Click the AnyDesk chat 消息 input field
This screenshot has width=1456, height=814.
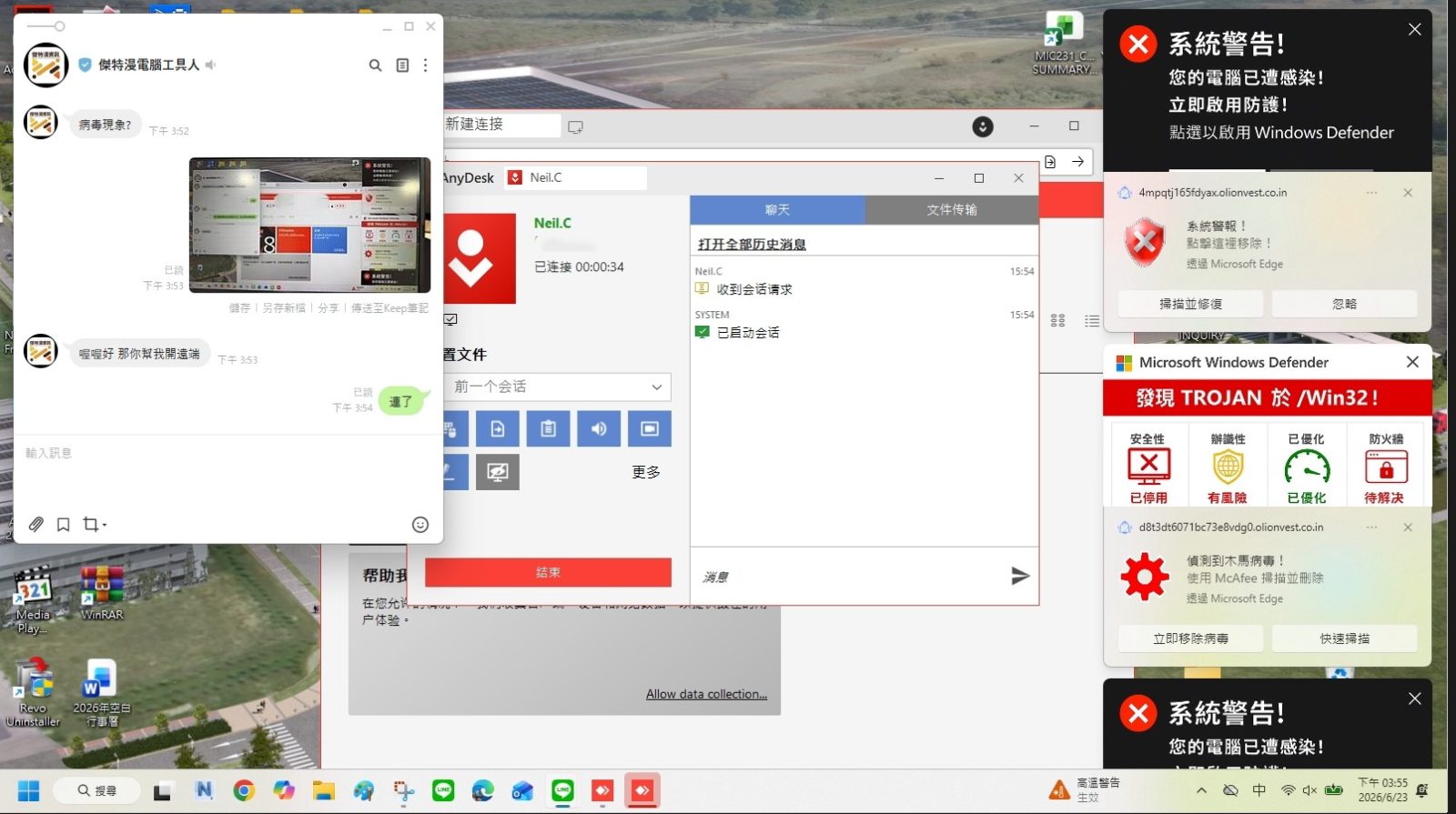click(x=846, y=577)
